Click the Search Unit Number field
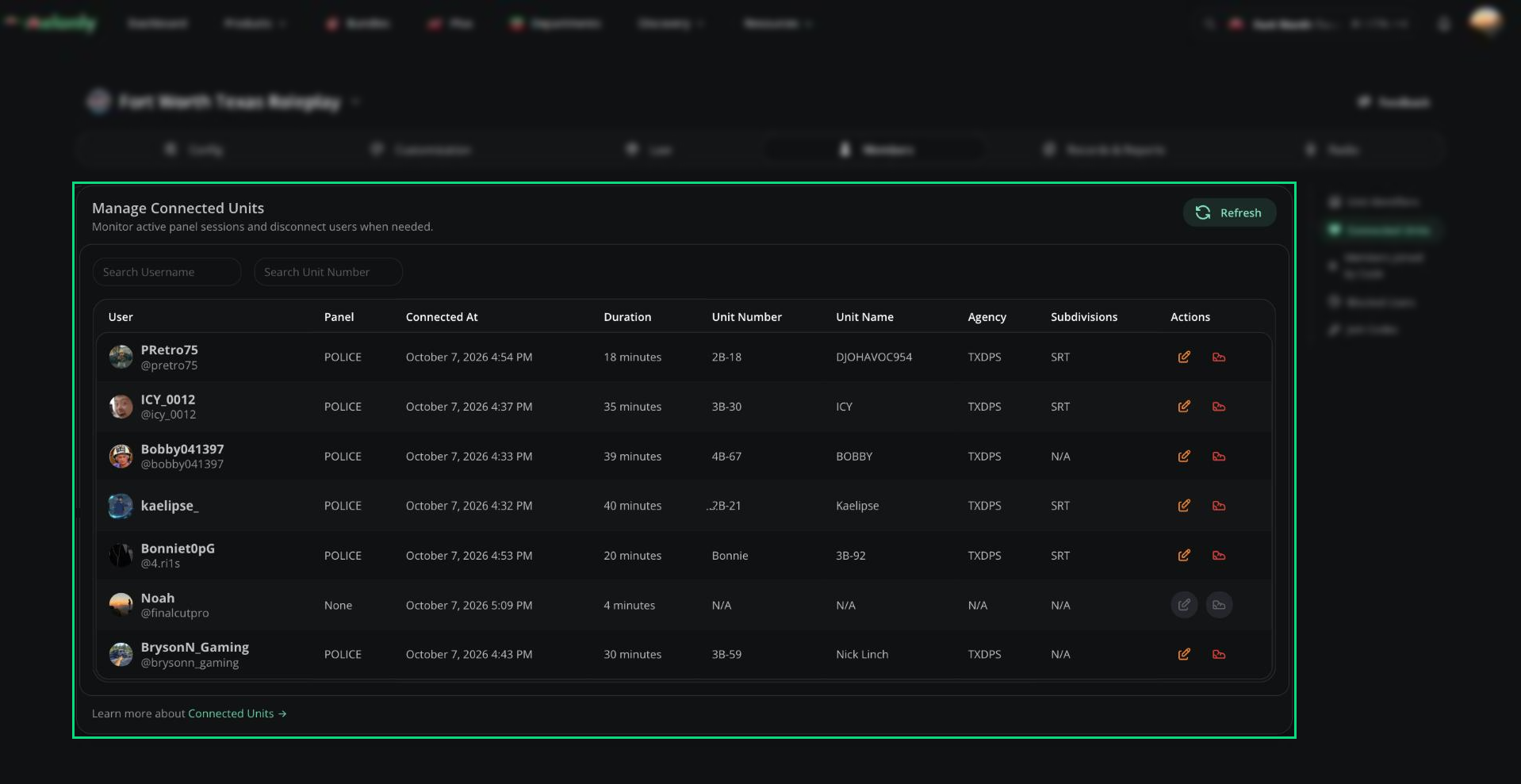 [328, 272]
